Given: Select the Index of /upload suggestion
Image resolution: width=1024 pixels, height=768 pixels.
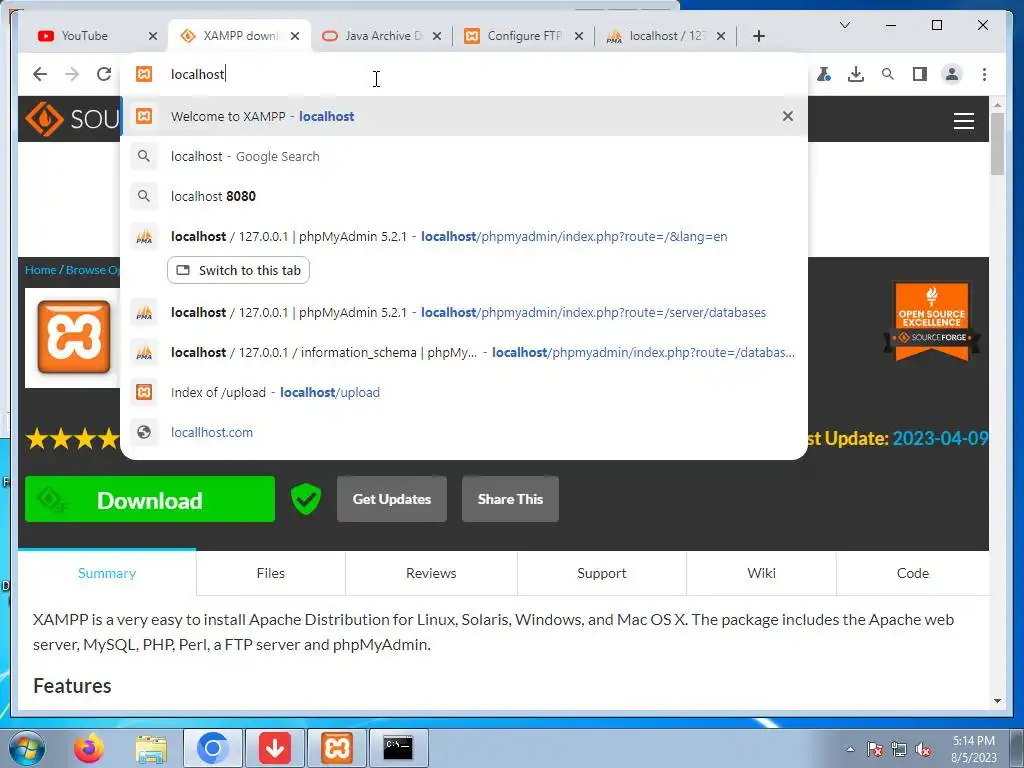Looking at the screenshot, I should coord(464,392).
